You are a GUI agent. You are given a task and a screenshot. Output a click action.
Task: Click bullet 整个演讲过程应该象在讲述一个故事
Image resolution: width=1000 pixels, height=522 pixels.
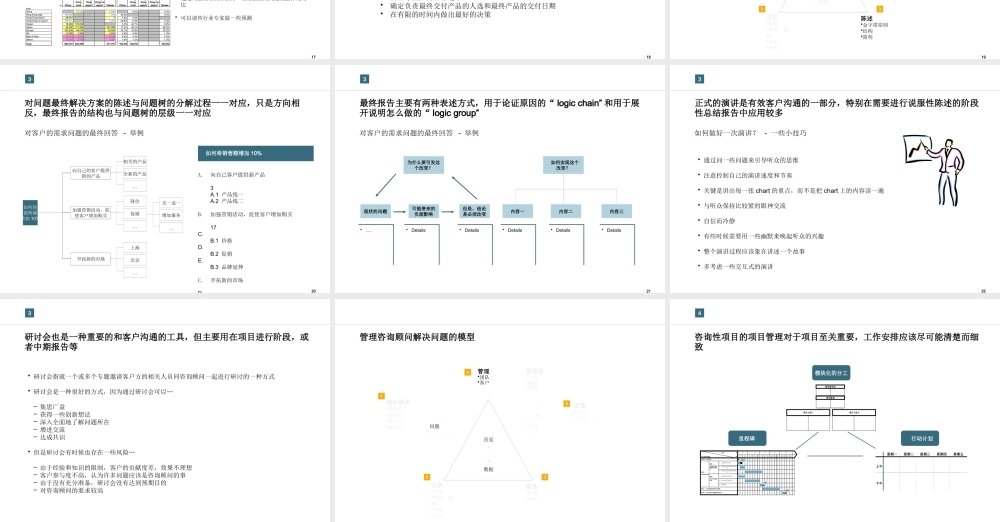[x=754, y=251]
